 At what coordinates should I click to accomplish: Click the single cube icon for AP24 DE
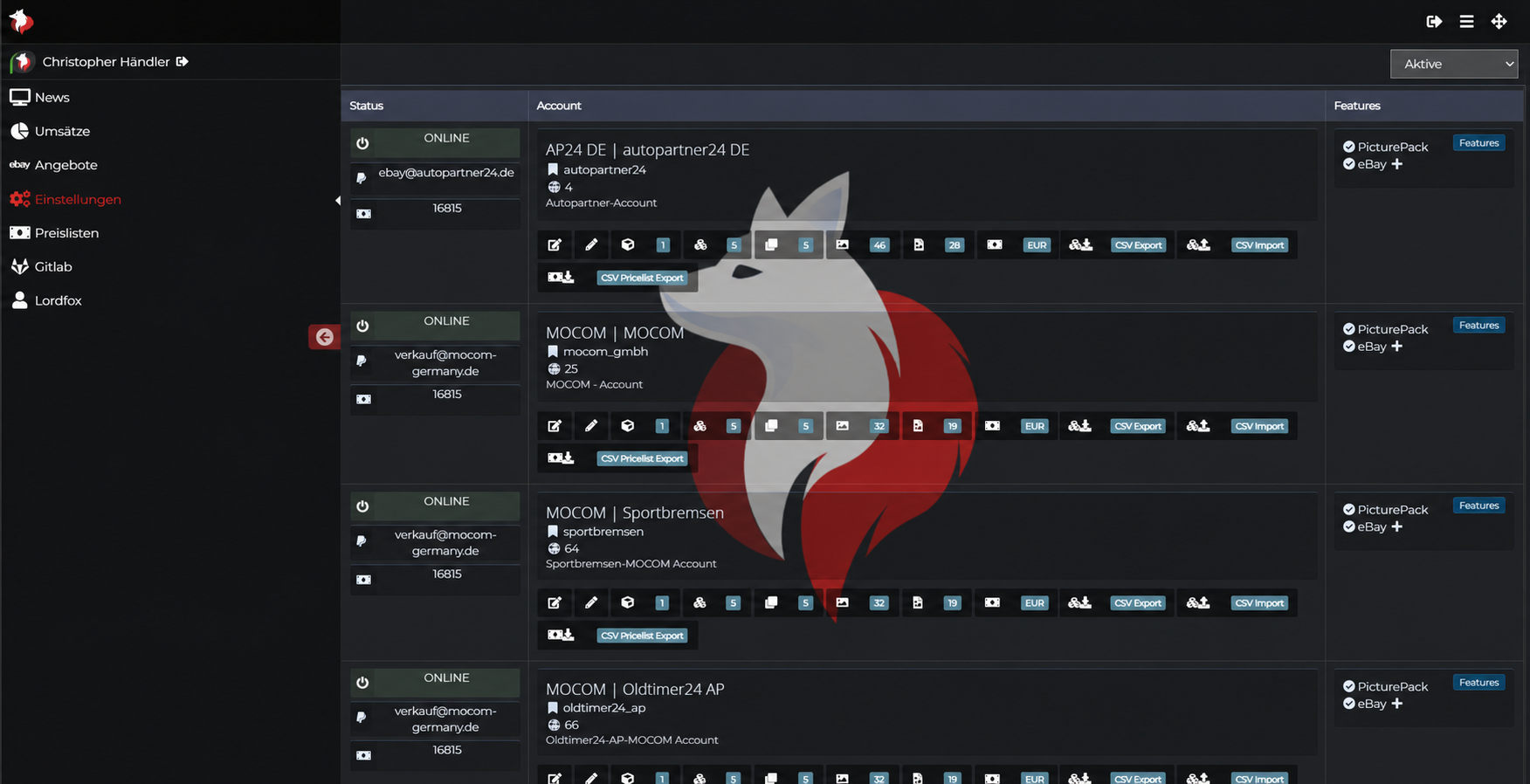pos(628,245)
